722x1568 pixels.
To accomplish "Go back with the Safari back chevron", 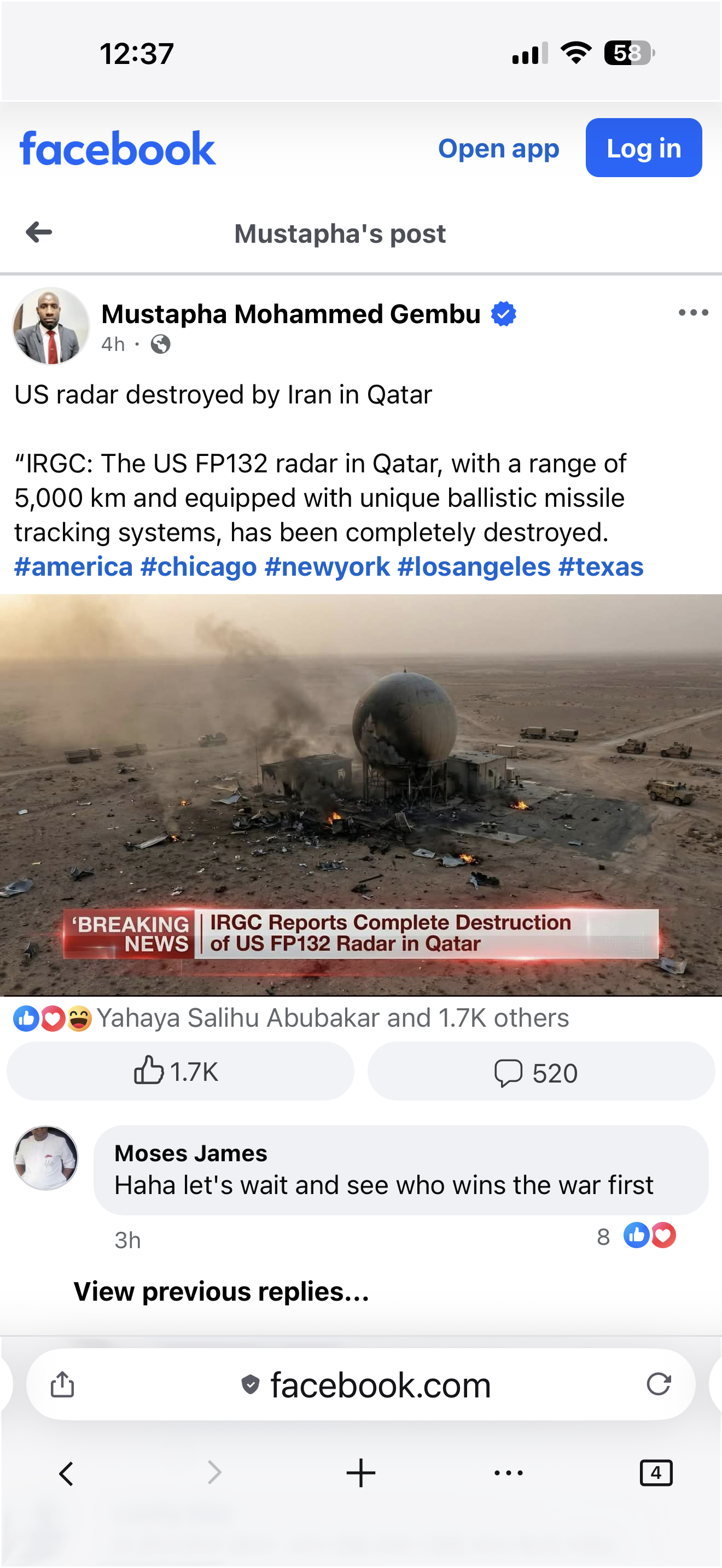I will pos(66,1473).
